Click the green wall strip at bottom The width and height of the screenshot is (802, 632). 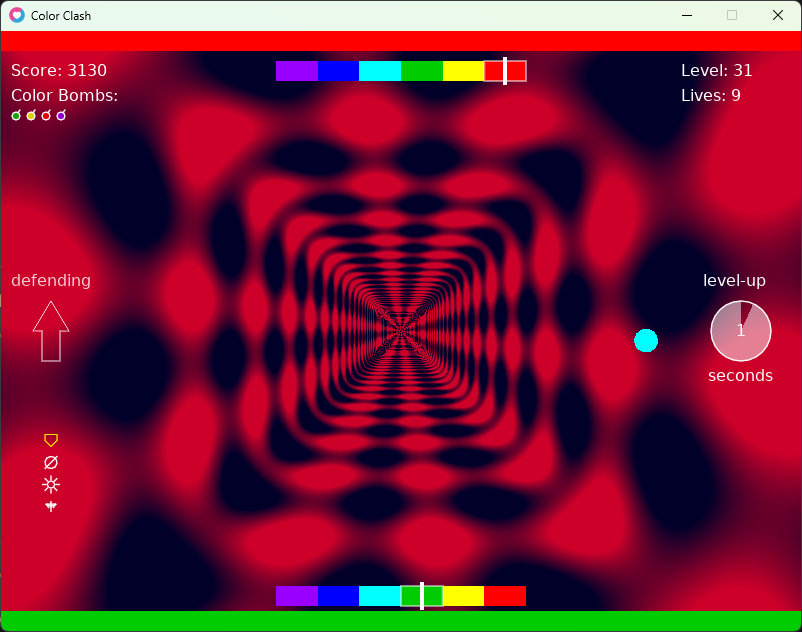coord(401,621)
